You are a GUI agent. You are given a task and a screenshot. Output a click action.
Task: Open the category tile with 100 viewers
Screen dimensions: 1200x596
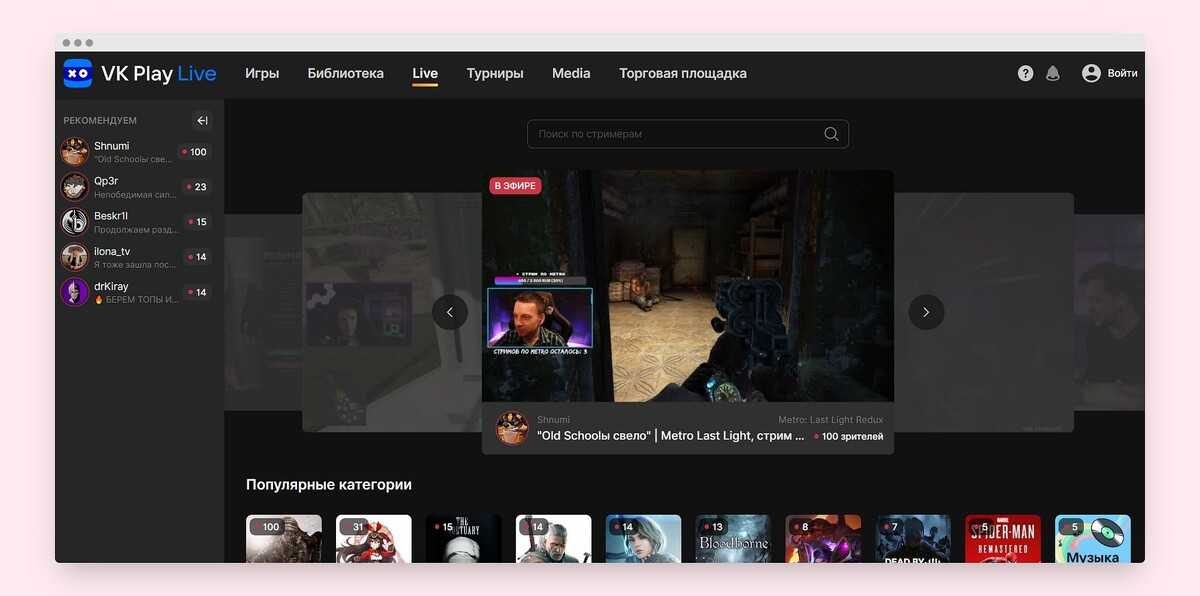(284, 539)
